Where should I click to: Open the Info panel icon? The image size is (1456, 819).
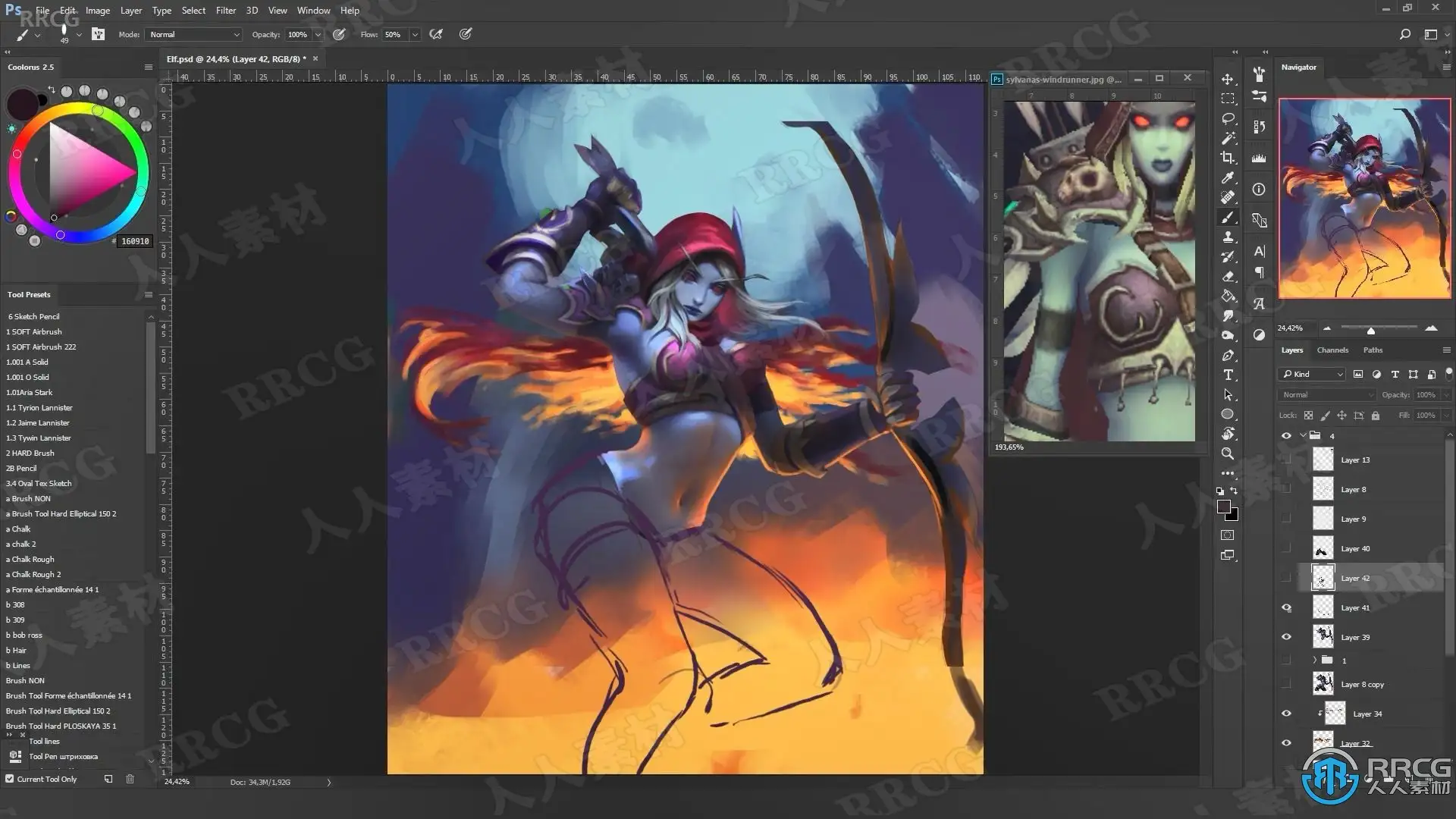[1259, 189]
